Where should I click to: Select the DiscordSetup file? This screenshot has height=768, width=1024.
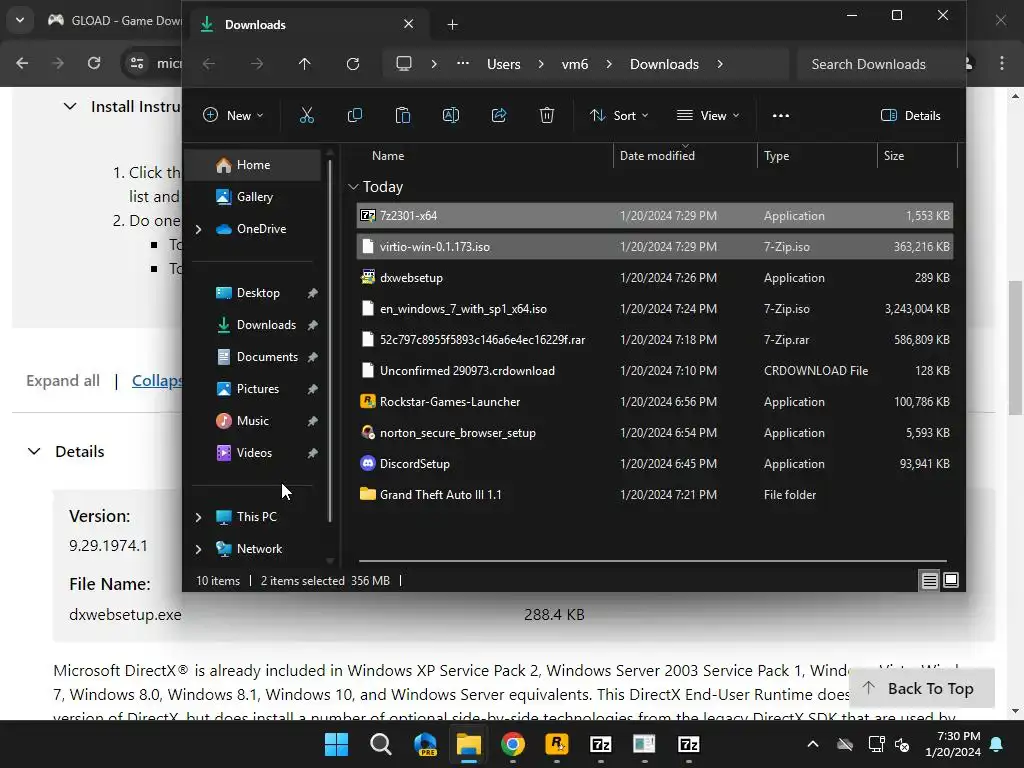pyautogui.click(x=654, y=464)
